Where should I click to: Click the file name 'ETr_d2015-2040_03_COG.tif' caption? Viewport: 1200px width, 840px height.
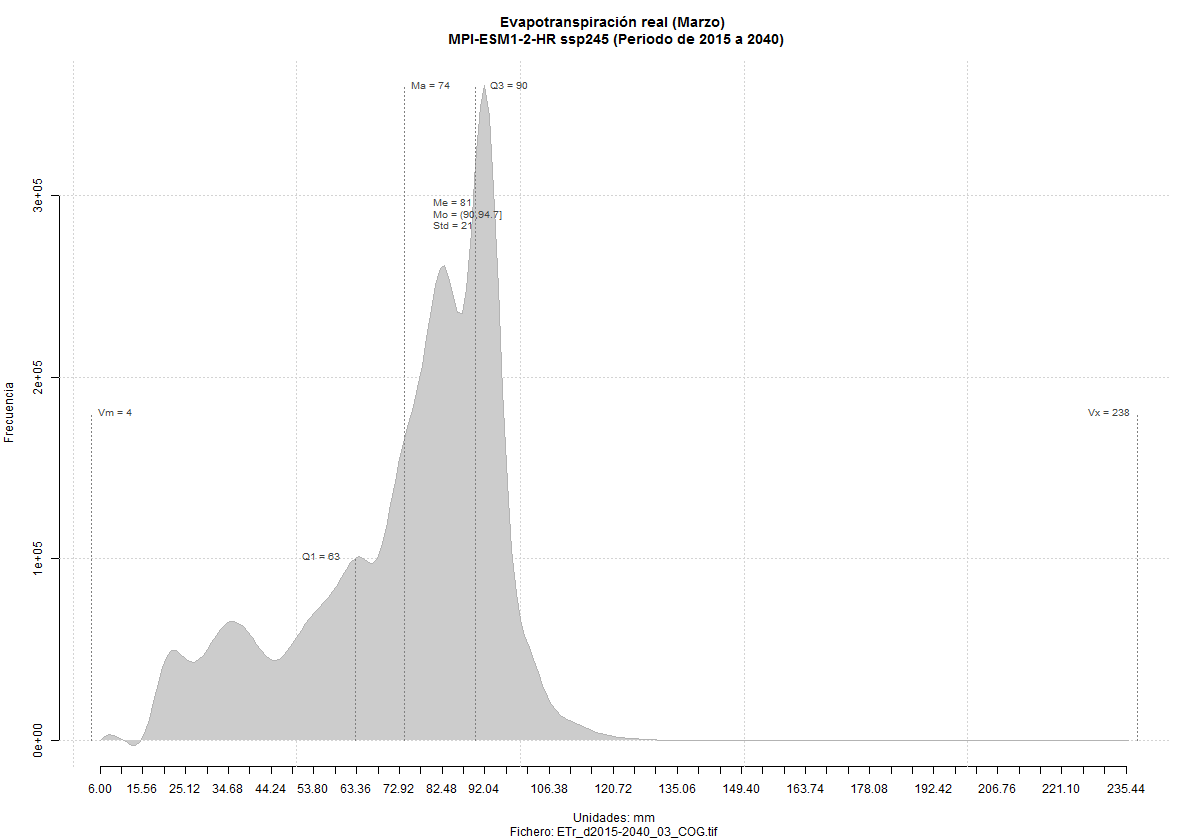615,831
